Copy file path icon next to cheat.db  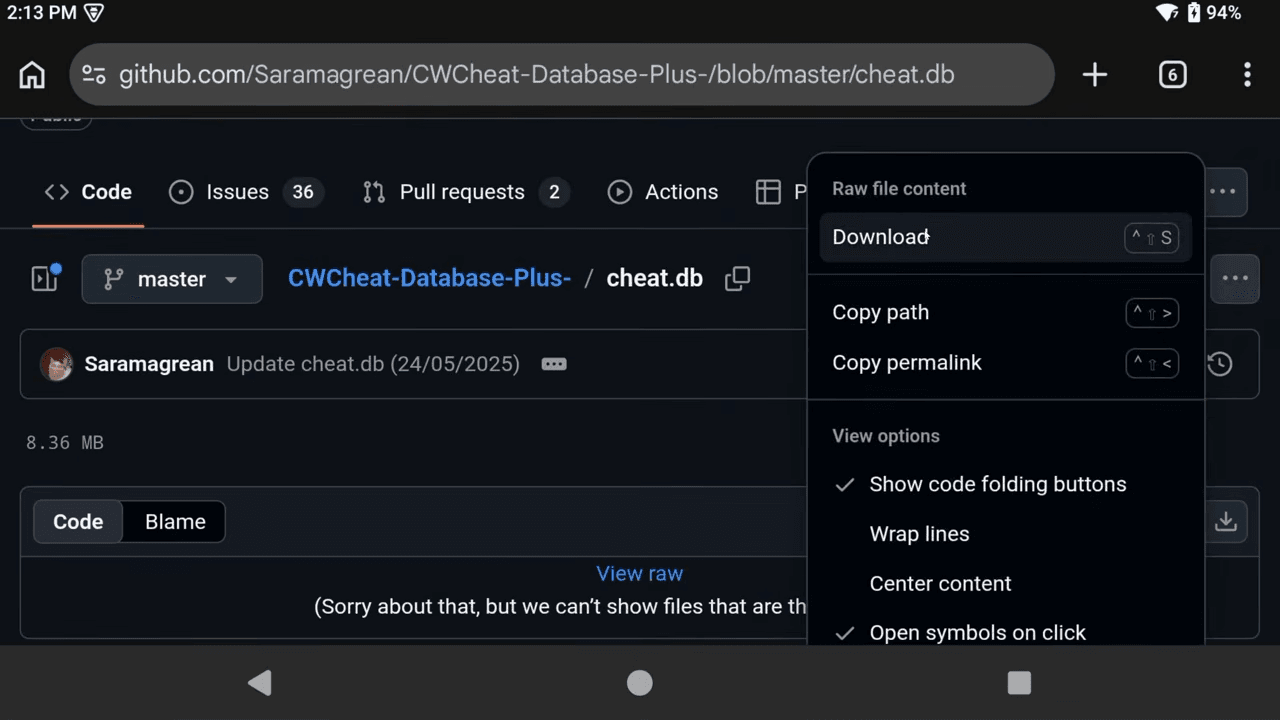coord(737,278)
